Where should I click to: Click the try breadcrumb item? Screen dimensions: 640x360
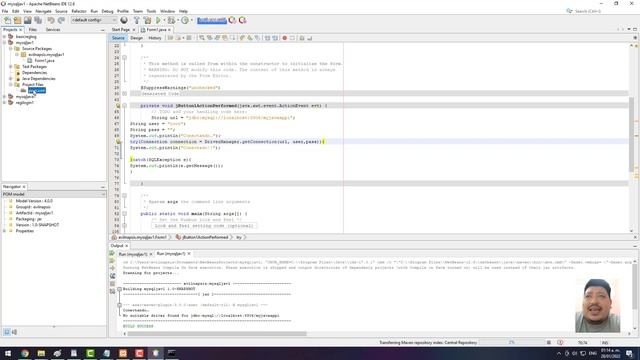239,238
